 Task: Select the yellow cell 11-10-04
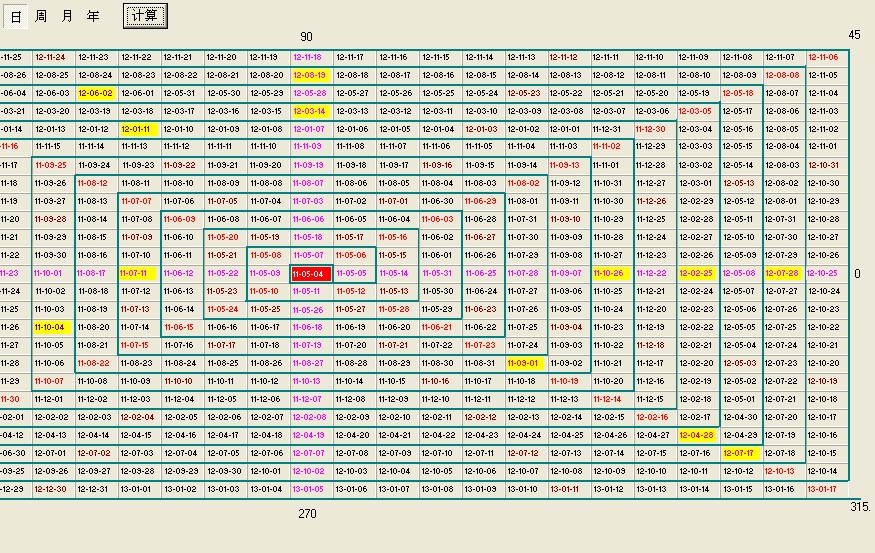50,327
